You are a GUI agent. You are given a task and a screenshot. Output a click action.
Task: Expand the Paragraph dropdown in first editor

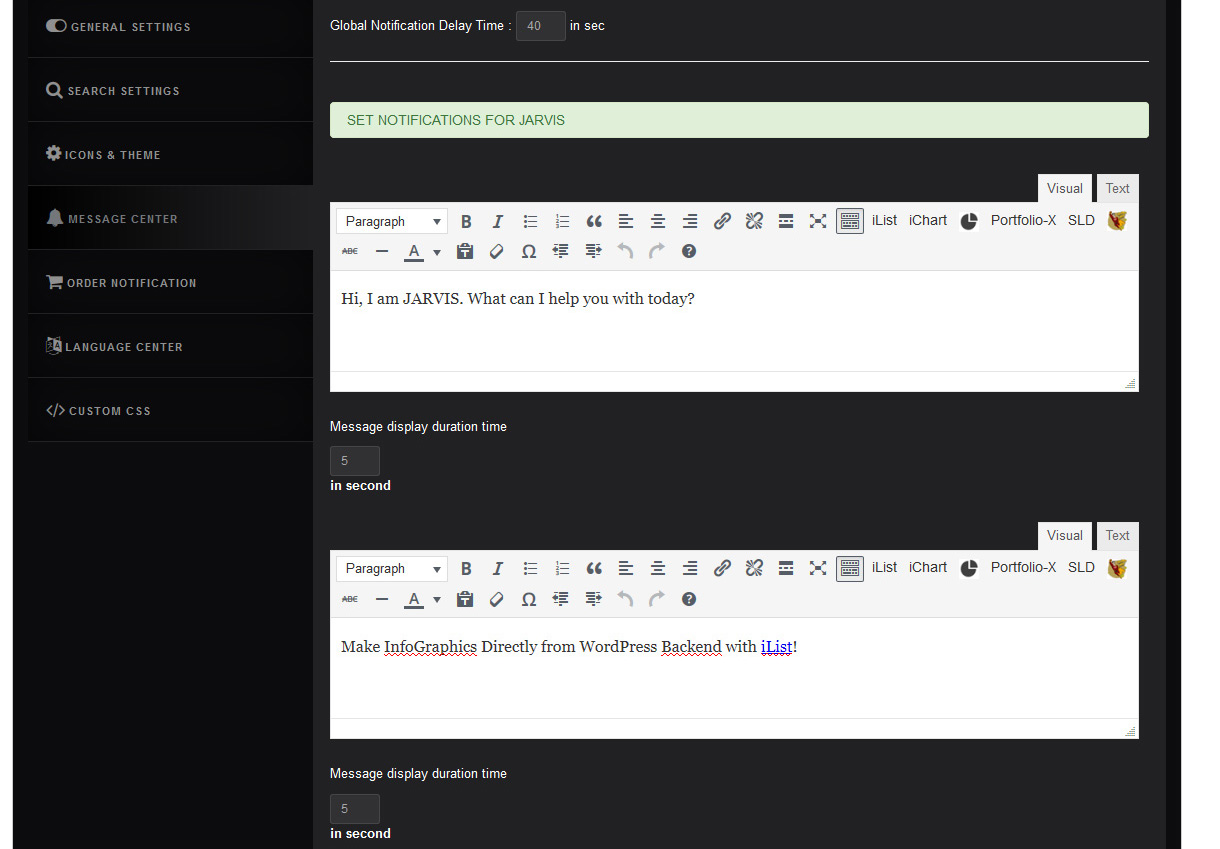click(391, 221)
